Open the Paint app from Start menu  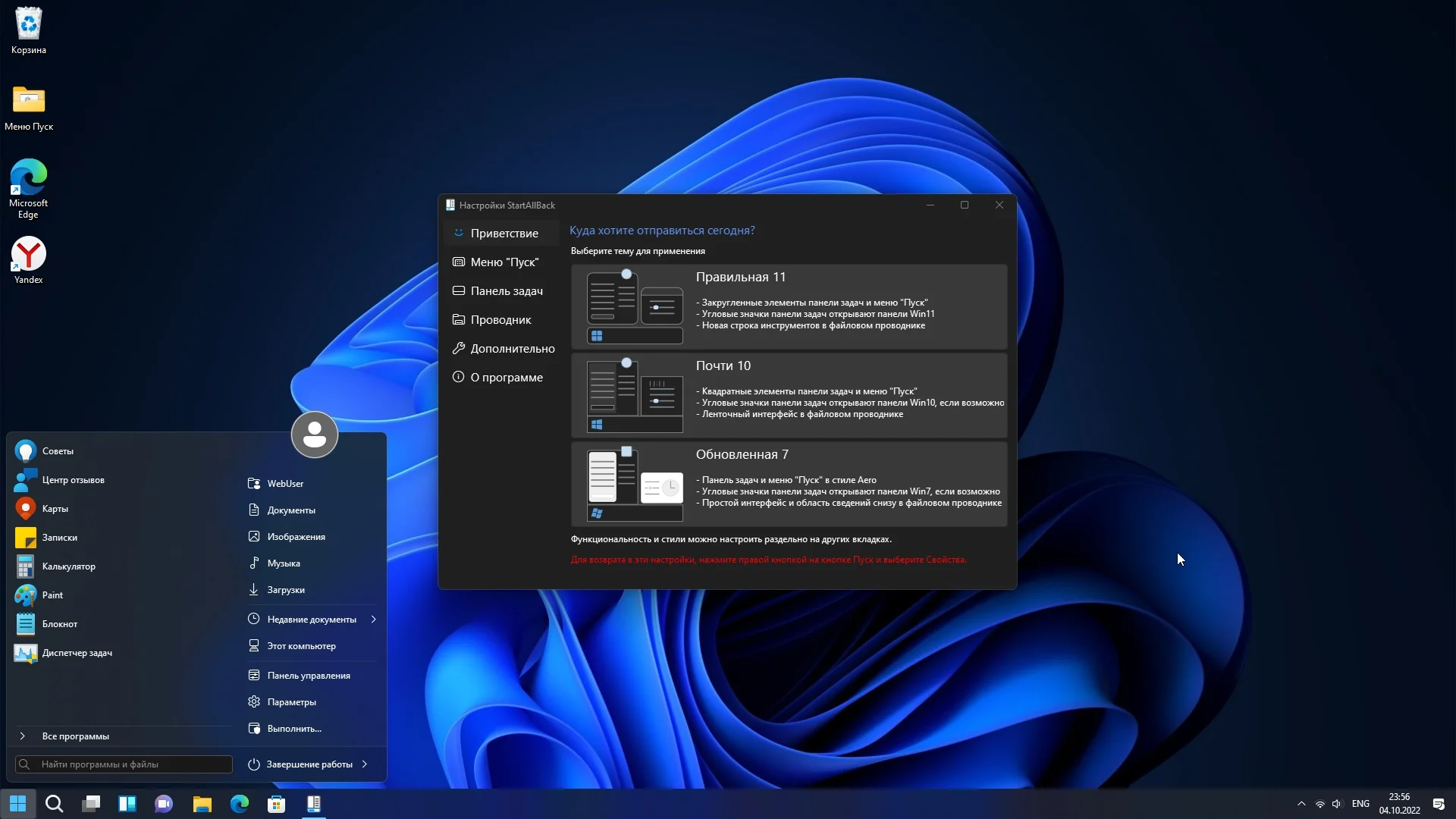click(x=52, y=595)
